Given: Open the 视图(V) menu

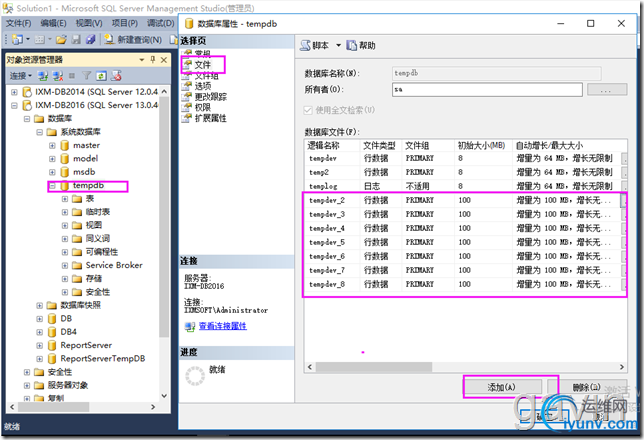Looking at the screenshot, I should pyautogui.click(x=89, y=23).
